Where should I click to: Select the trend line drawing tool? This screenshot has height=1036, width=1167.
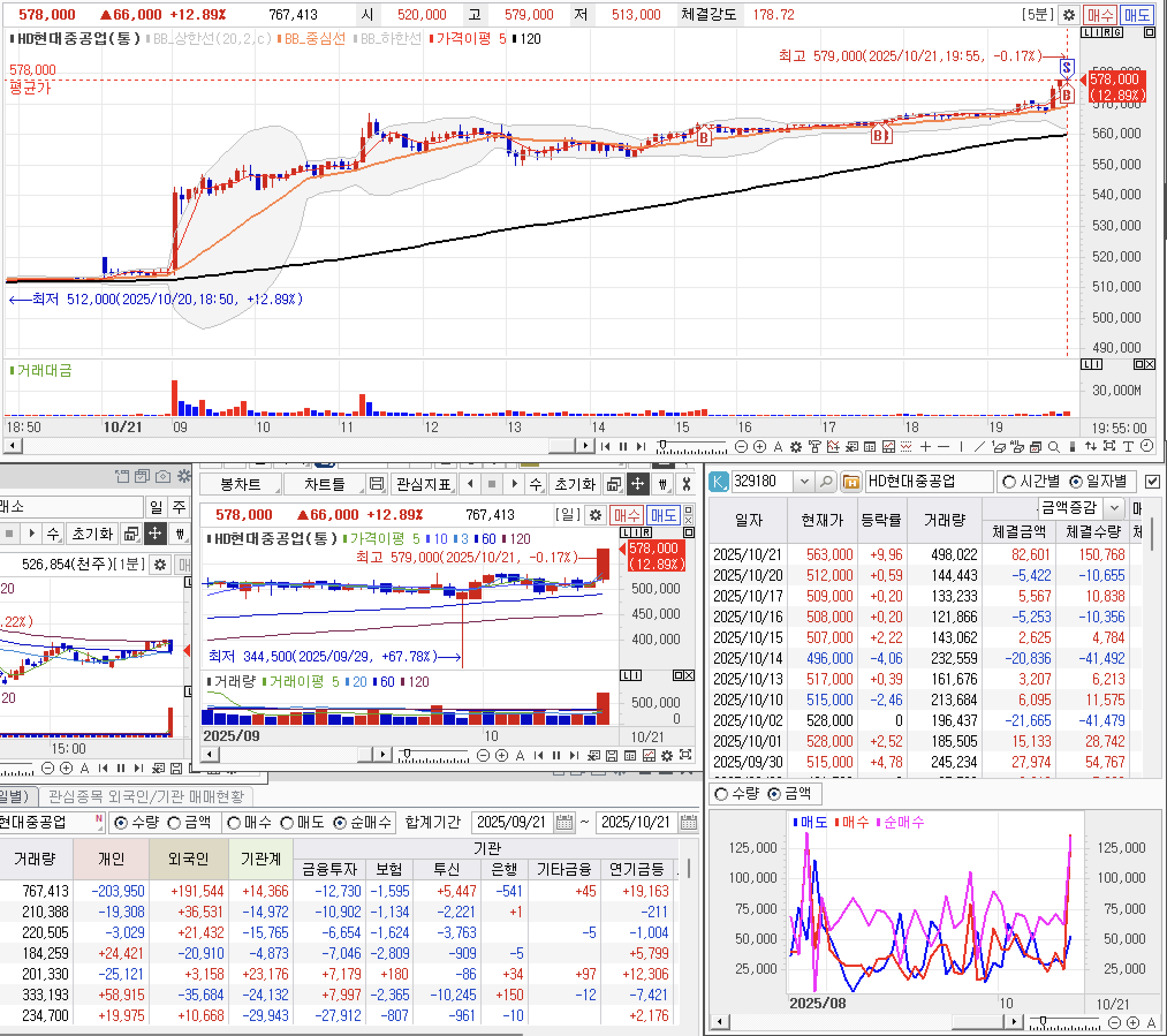coord(979,447)
